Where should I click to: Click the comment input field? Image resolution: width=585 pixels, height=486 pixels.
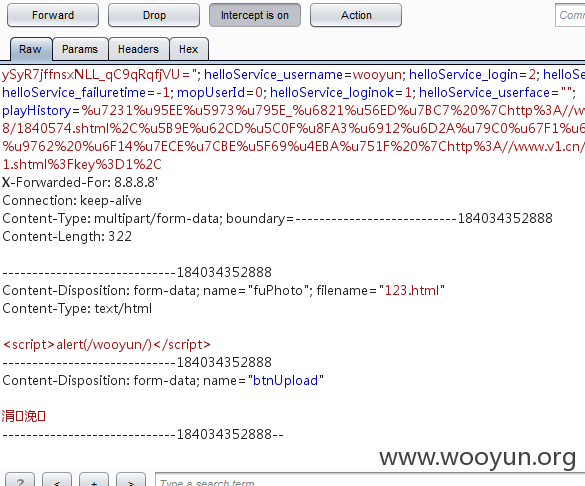(570, 15)
